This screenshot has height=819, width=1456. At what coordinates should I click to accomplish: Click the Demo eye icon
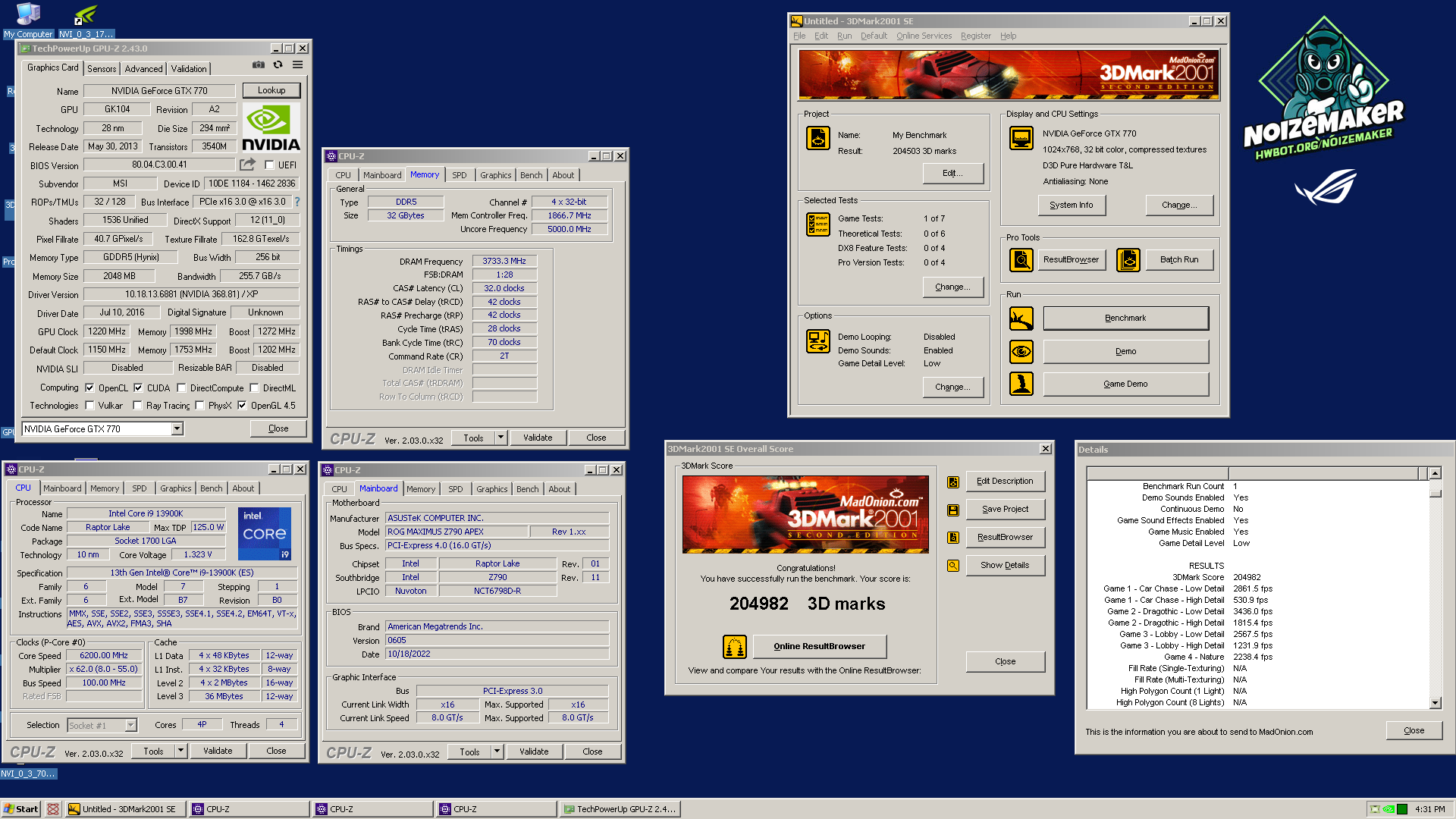pos(1021,352)
